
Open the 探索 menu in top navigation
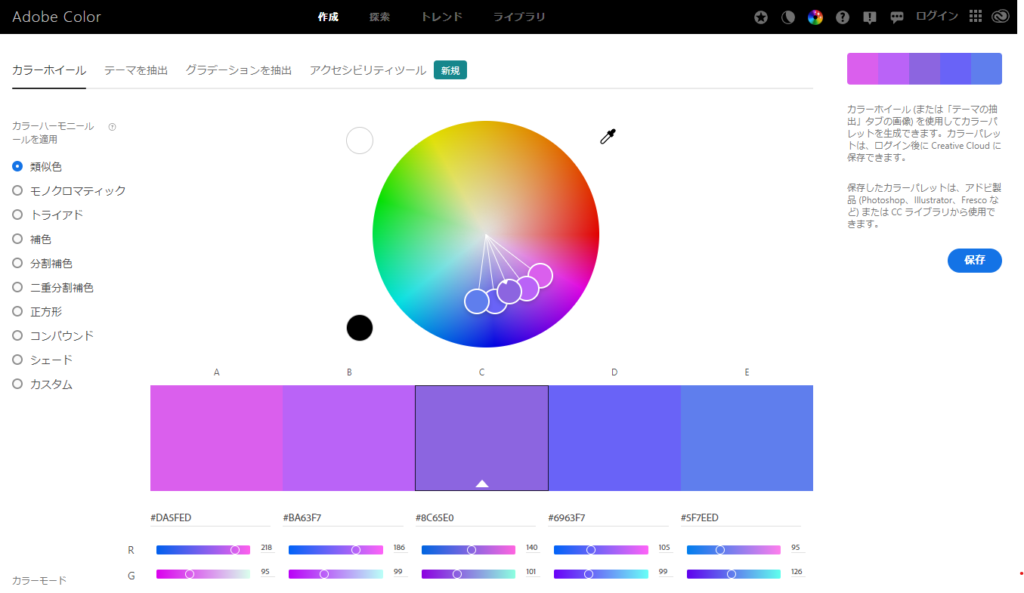coord(380,17)
